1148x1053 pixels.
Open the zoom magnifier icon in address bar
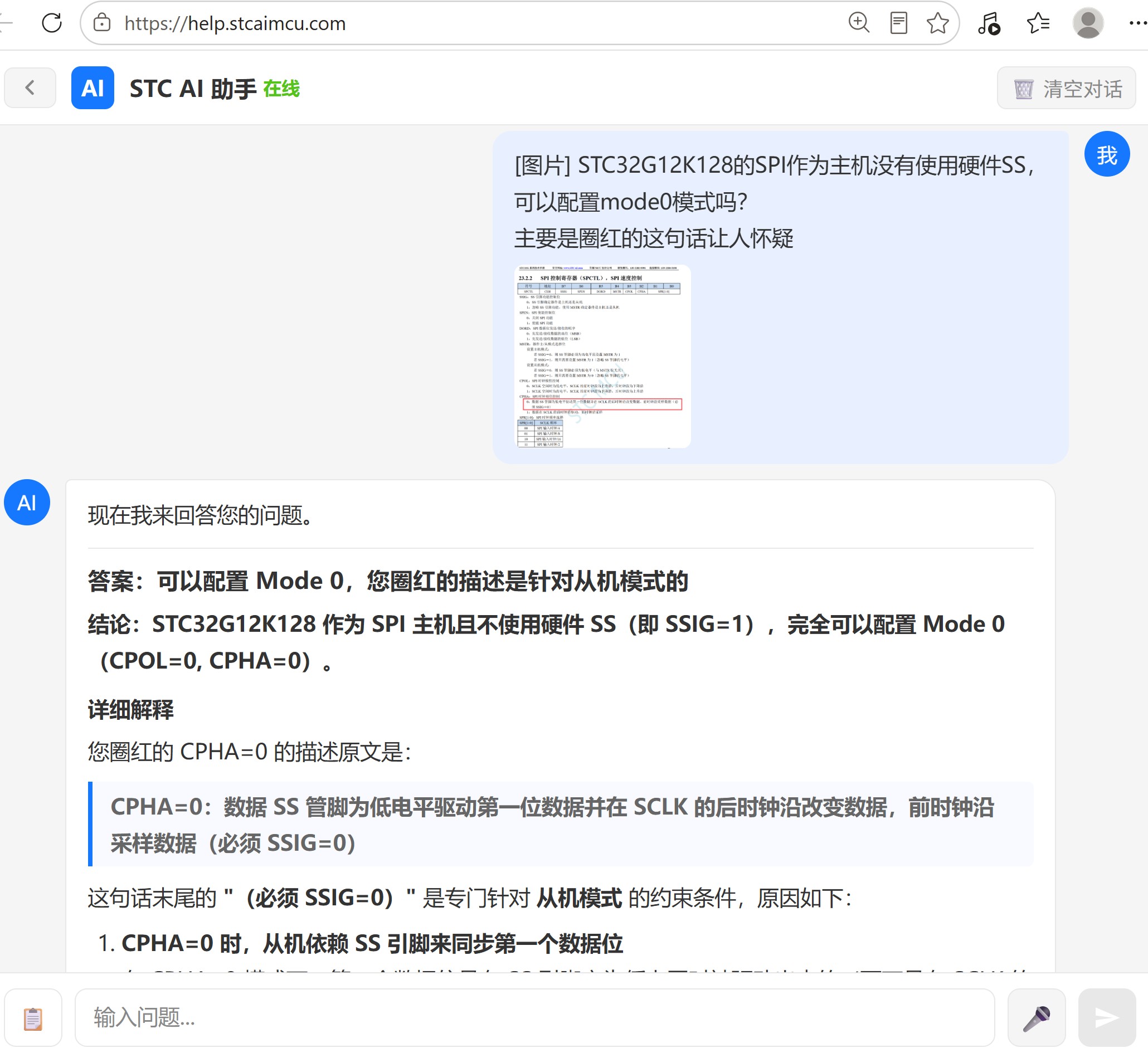click(x=858, y=23)
